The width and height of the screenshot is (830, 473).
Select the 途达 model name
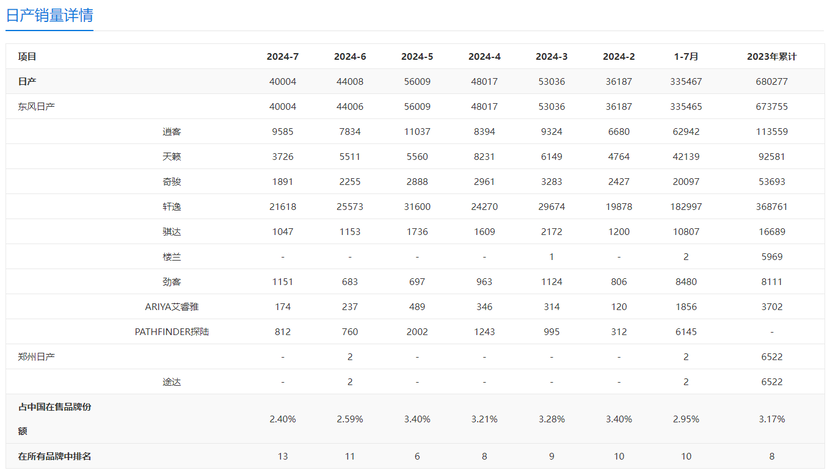tap(172, 382)
